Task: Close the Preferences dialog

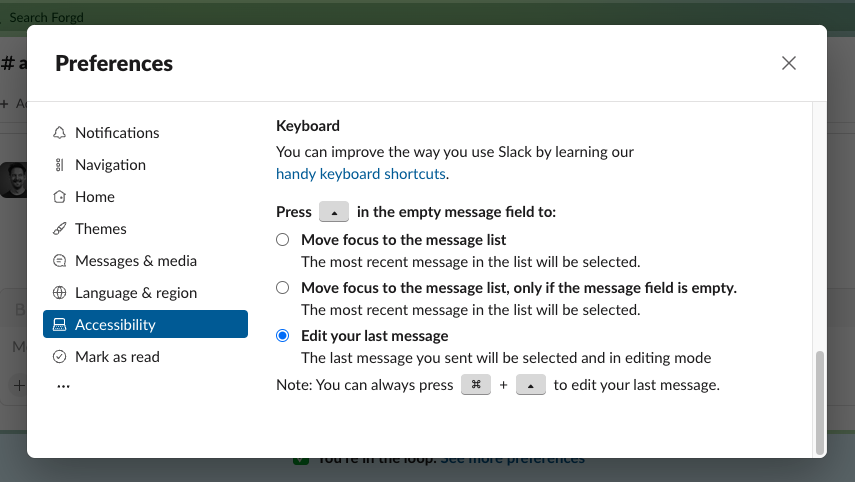Action: tap(788, 63)
